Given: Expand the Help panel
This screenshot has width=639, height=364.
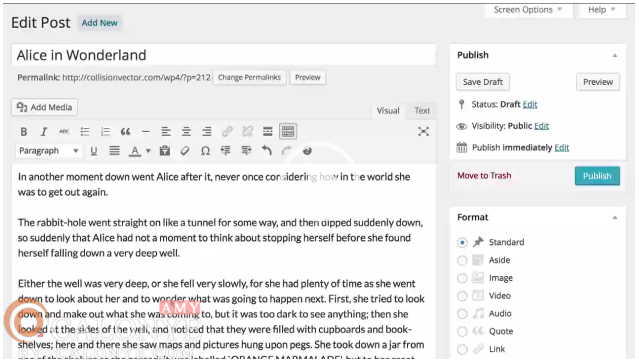Looking at the screenshot, I should click(601, 10).
